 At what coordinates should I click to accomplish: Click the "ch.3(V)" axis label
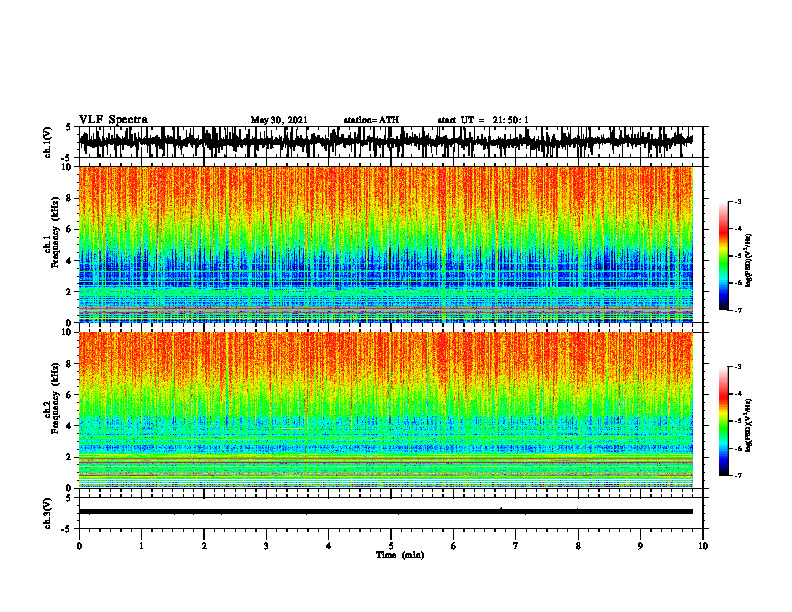click(x=48, y=513)
